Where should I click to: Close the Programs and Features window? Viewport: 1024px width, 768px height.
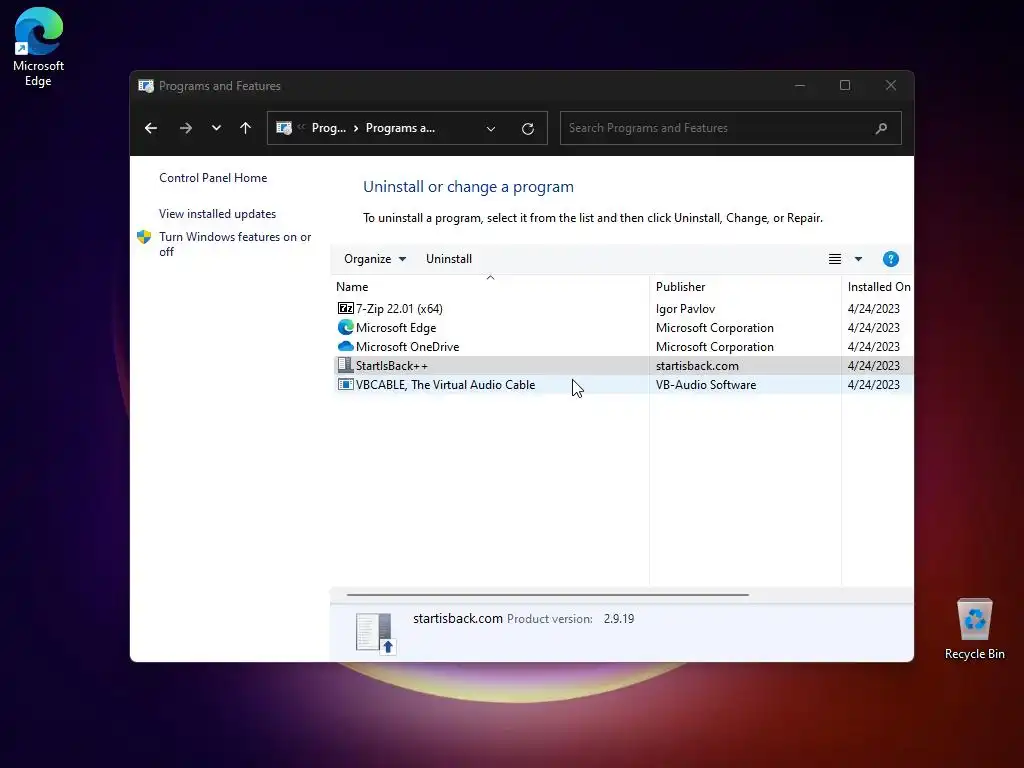(x=891, y=86)
